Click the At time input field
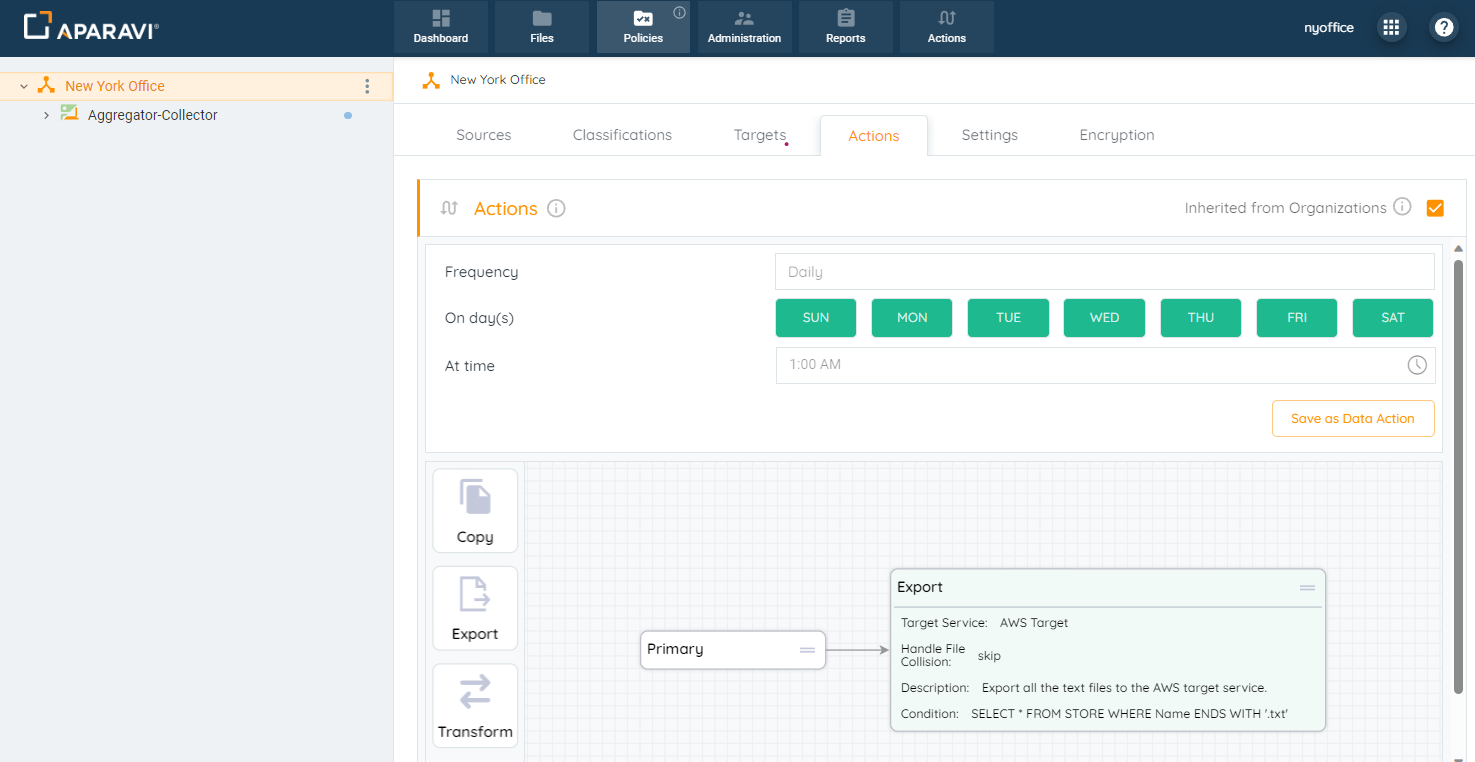This screenshot has width=1475, height=762. (1090, 365)
